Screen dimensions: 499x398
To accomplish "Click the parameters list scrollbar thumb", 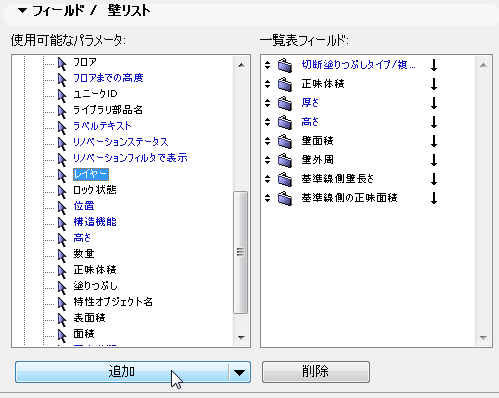I will (241, 252).
